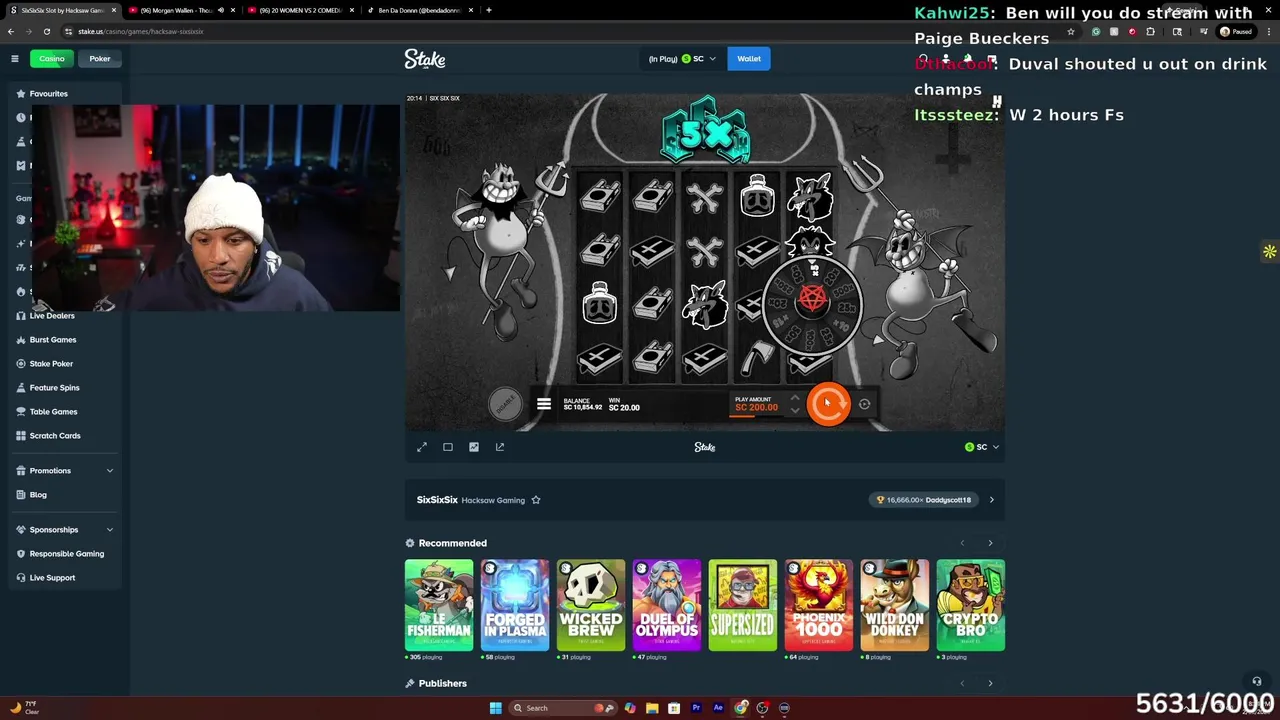
Task: Spin the slot with orange spin button
Action: tap(828, 404)
